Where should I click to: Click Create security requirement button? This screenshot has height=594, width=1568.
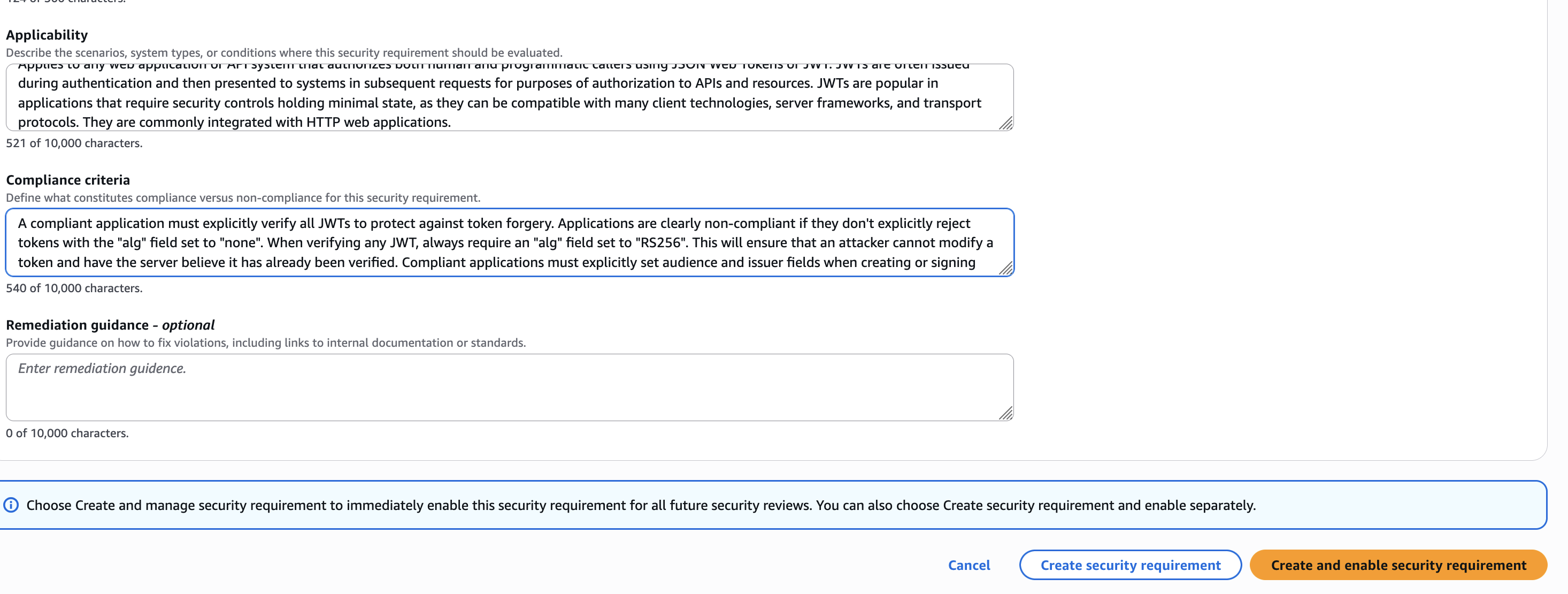(x=1129, y=565)
